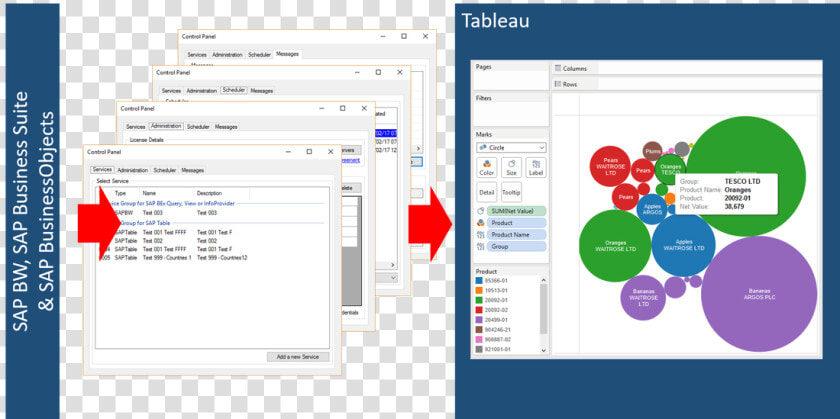
Task: Select green 20092-01 legend swatch
Action: (479, 300)
